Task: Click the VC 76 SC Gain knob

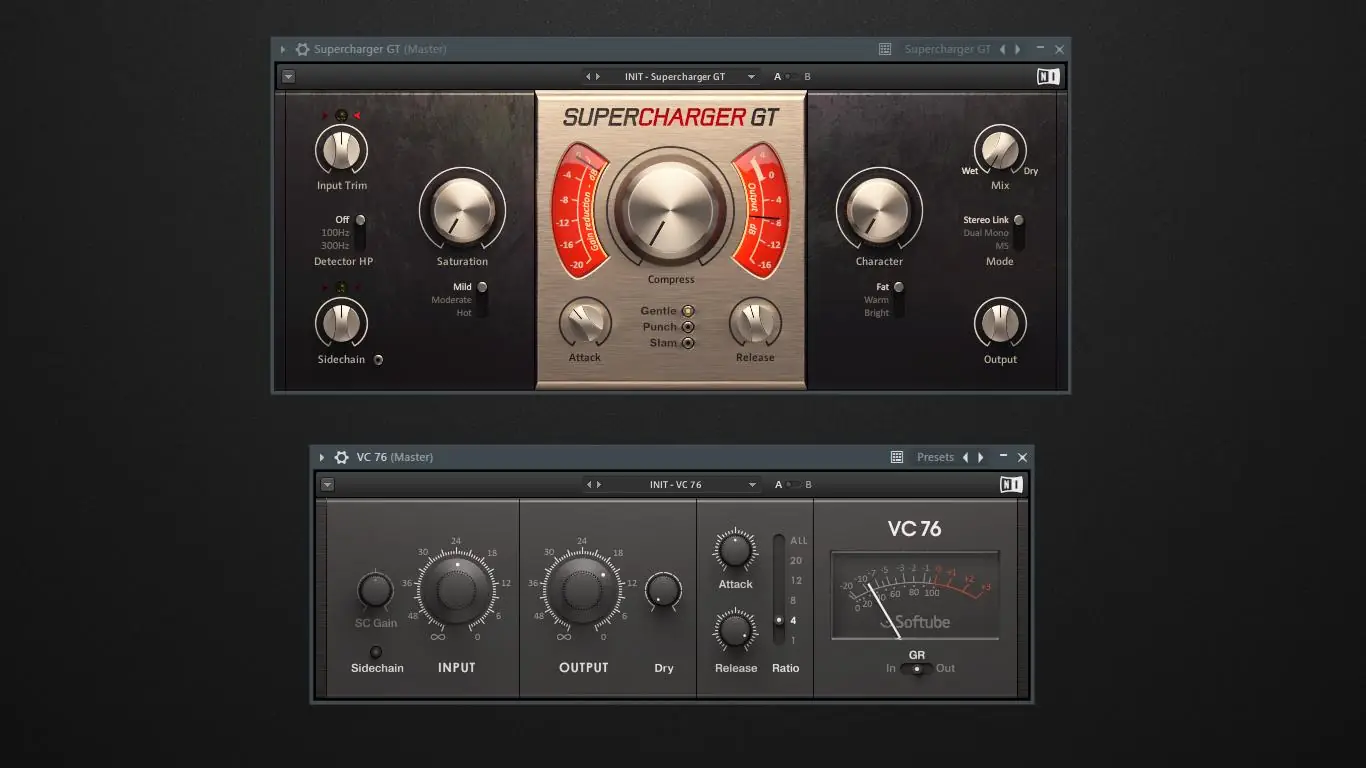Action: click(375, 590)
